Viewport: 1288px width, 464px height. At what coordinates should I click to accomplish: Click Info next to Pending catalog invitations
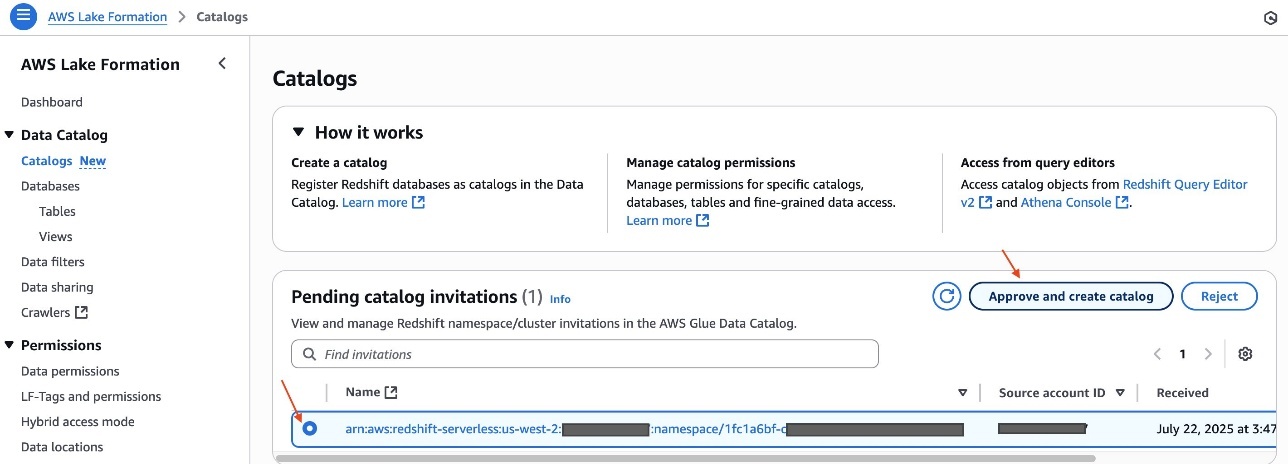click(560, 299)
